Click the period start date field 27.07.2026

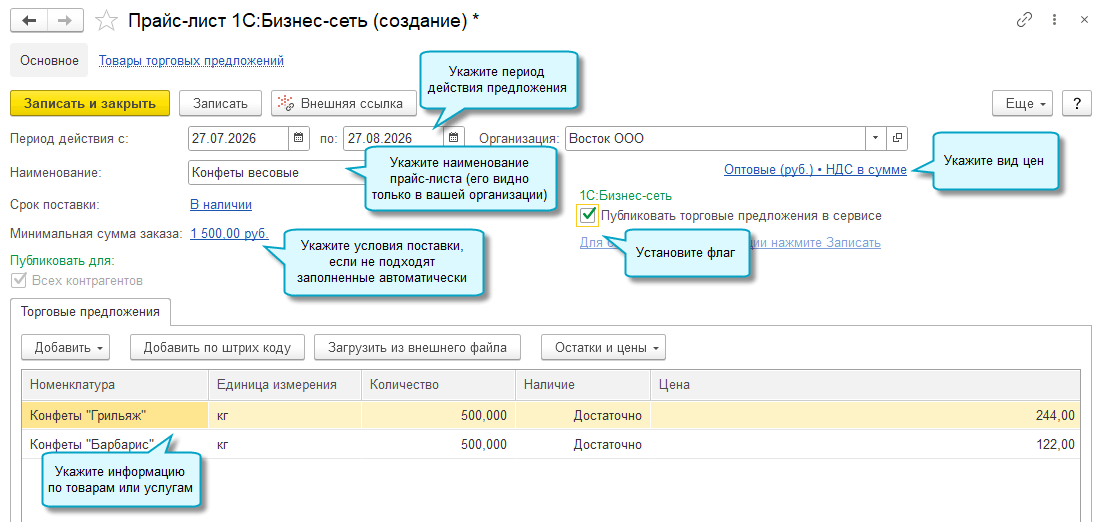pos(239,138)
